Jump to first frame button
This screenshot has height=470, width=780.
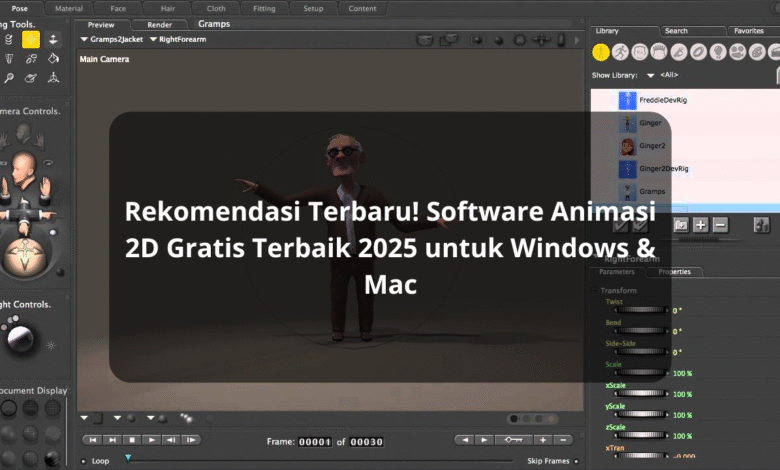point(93,440)
